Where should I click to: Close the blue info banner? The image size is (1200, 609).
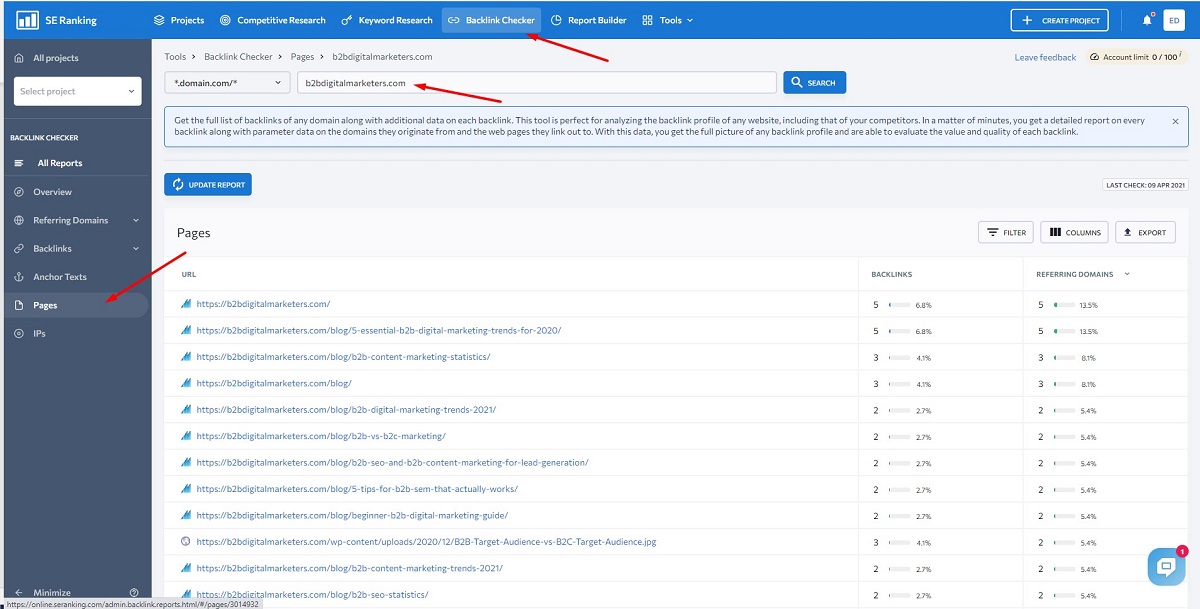coord(1175,121)
